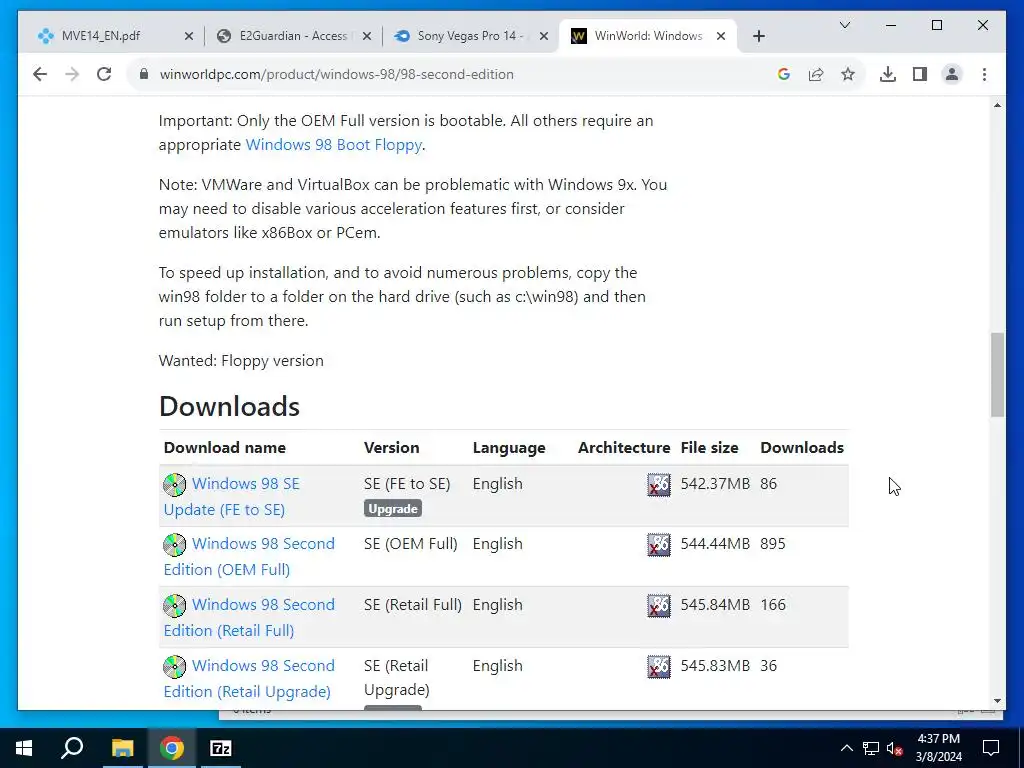Click the page vertical scrollbar thumb
Image resolution: width=1024 pixels, height=768 pixels.
(997, 375)
